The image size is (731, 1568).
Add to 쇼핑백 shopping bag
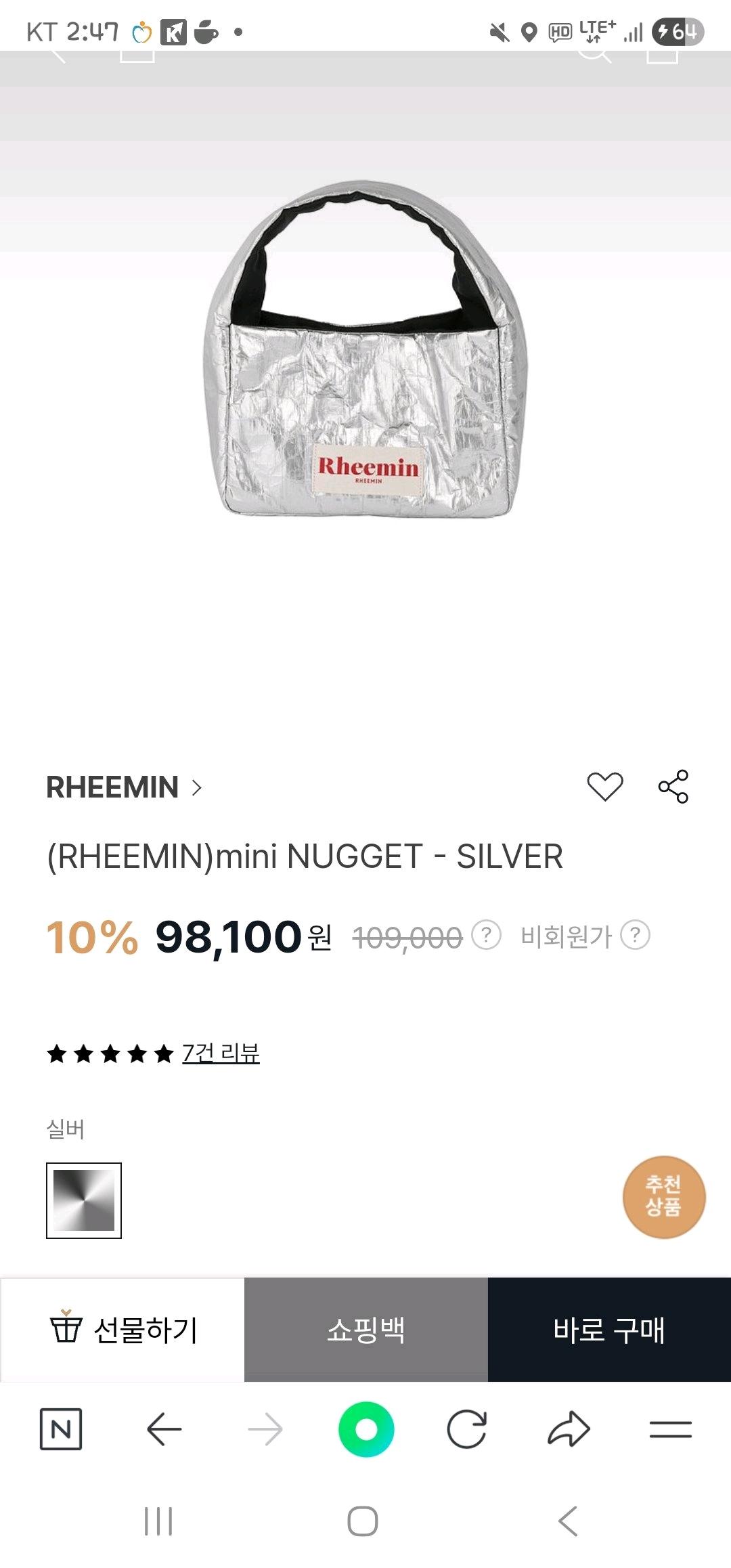point(366,1330)
